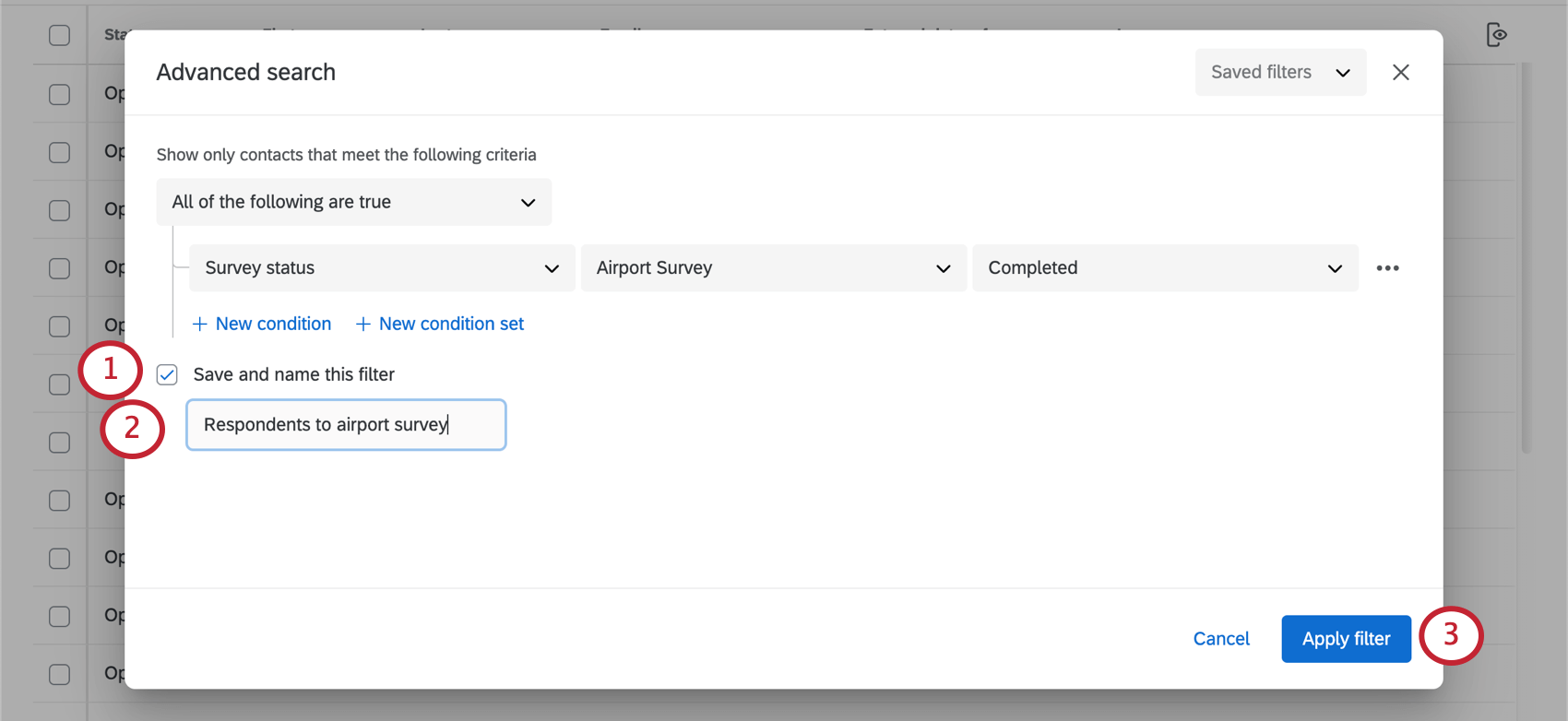1568x721 pixels.
Task: Add a New condition set
Action: (451, 325)
